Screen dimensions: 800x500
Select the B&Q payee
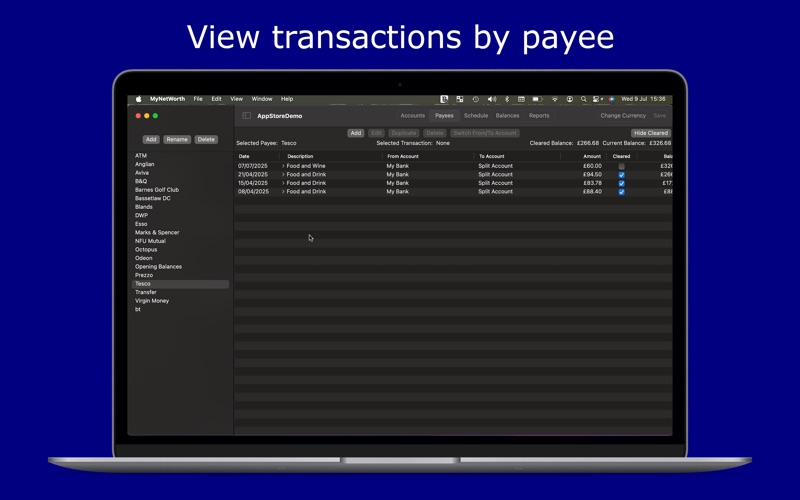[x=141, y=181]
